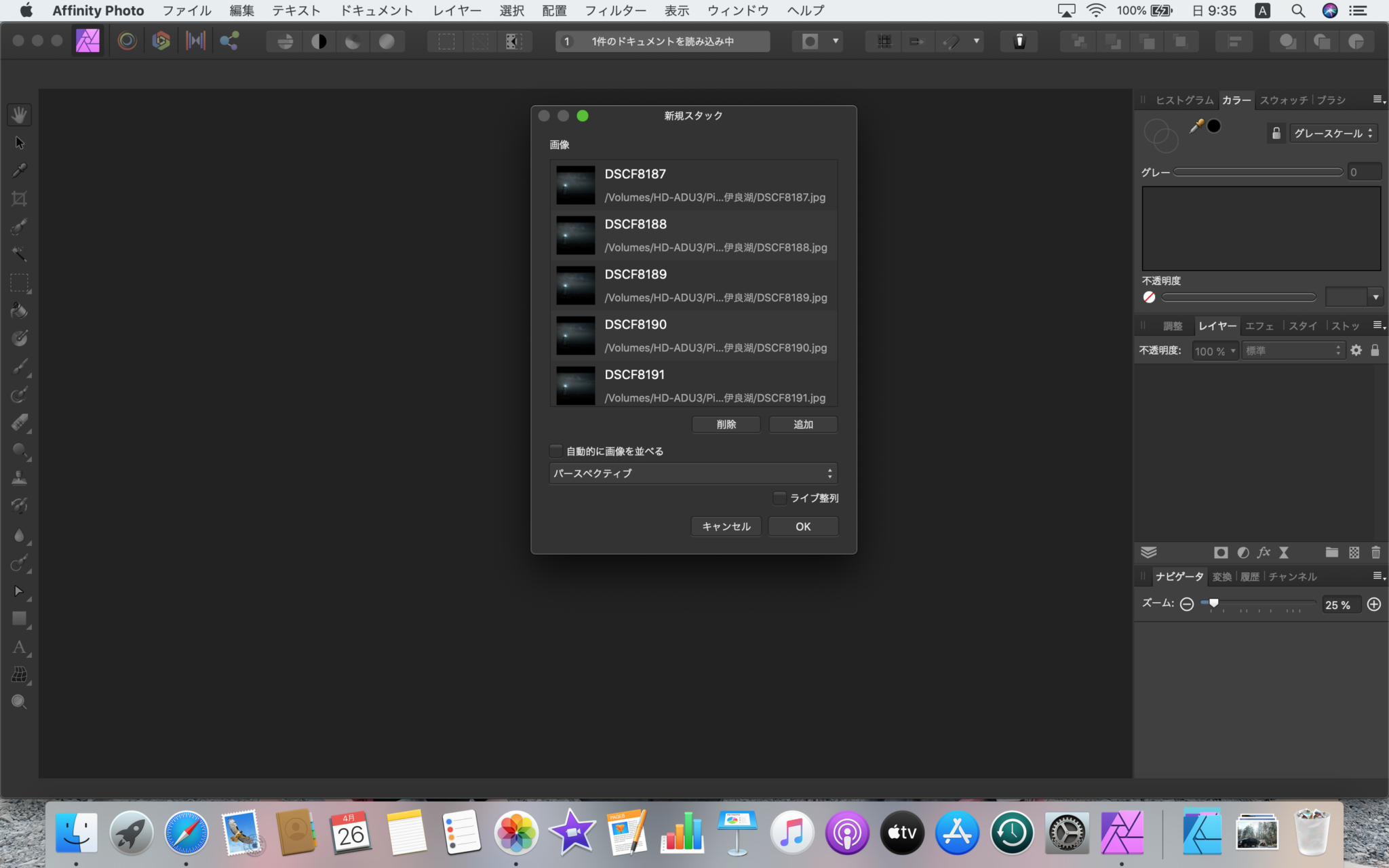Switch to the ヒストグラム tab
This screenshot has width=1389, height=868.
pos(1184,100)
